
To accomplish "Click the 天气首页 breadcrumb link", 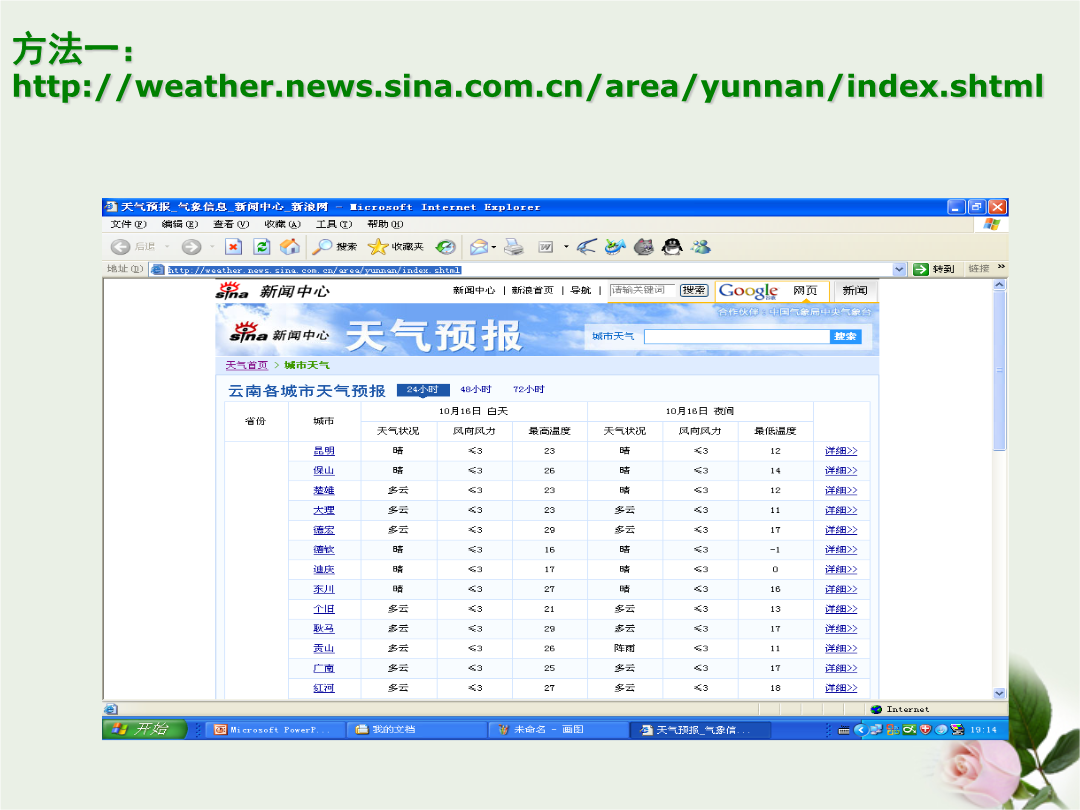I will tap(247, 365).
